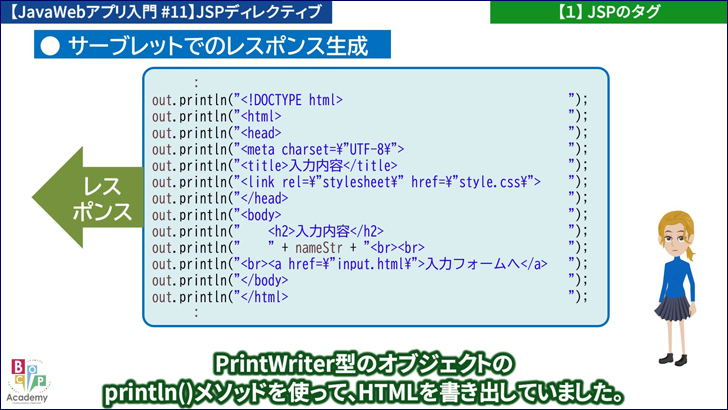Select the 【1】JSPのタグ green header

608,12
